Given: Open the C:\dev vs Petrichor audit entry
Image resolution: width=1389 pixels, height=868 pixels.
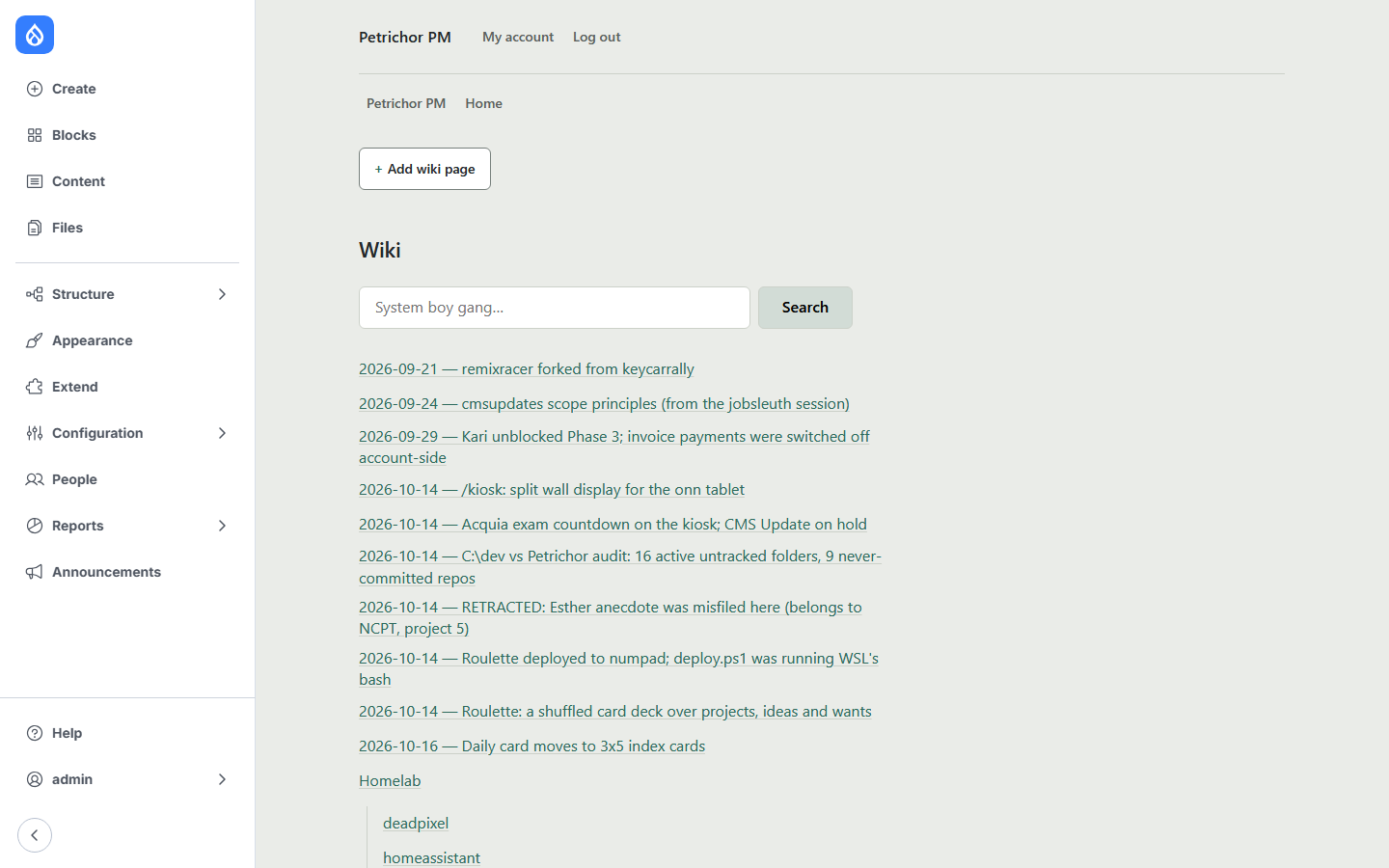Looking at the screenshot, I should tap(620, 567).
